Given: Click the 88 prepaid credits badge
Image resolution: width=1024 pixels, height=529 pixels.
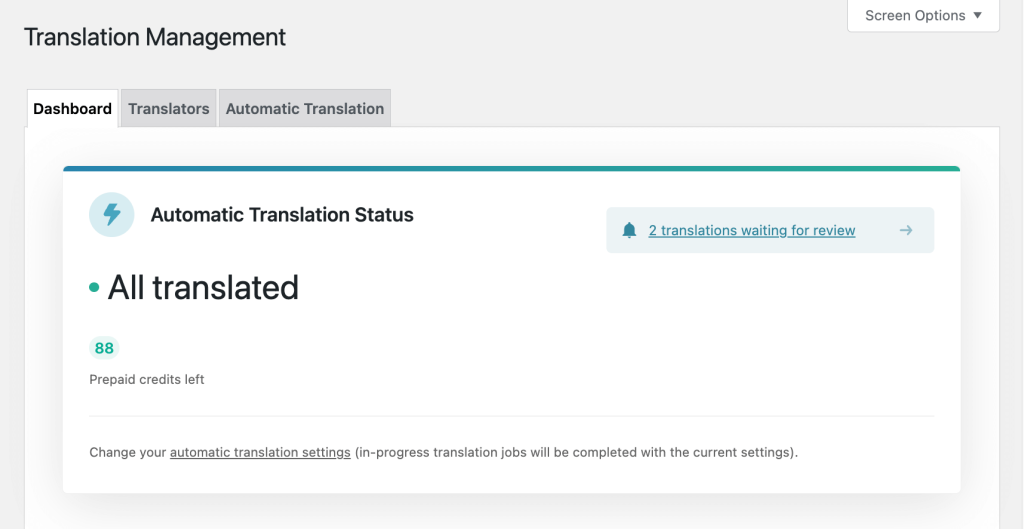Looking at the screenshot, I should pos(104,348).
